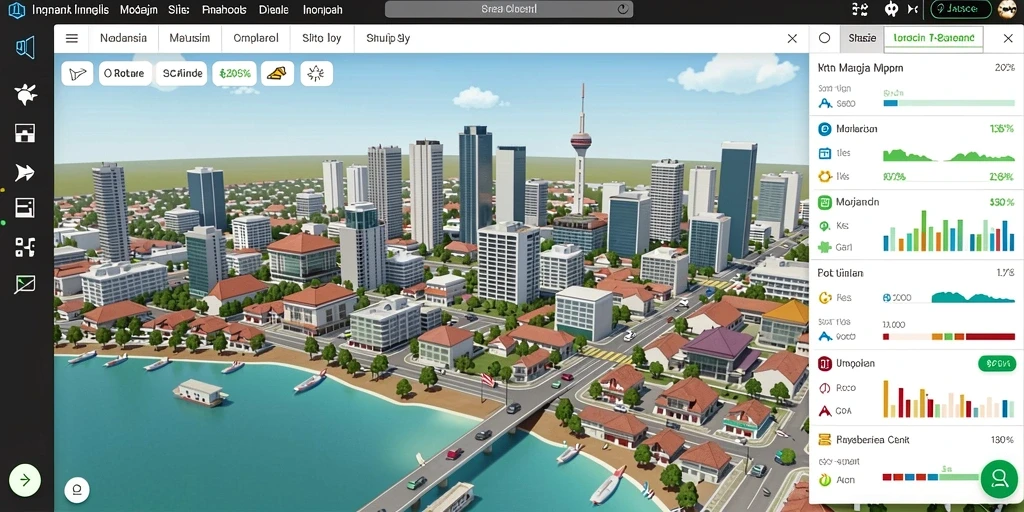The image size is (1024, 512).
Task: Select the paper plane navigate tool
Action: point(78,74)
